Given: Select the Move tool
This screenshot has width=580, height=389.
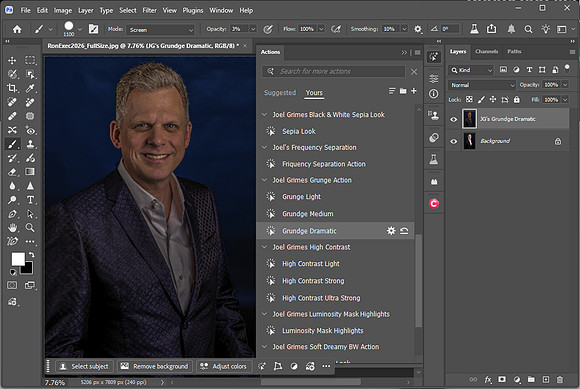Looking at the screenshot, I should pyautogui.click(x=12, y=60).
